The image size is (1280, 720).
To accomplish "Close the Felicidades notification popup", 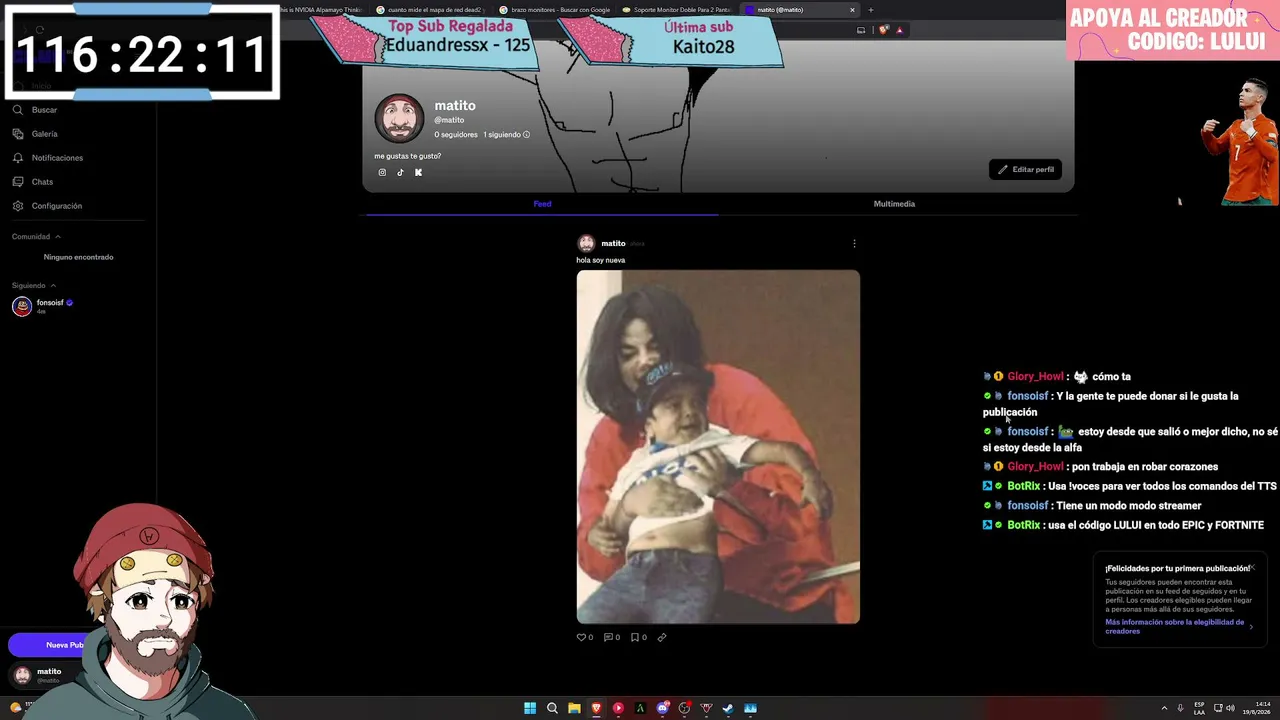I will (x=1252, y=567).
